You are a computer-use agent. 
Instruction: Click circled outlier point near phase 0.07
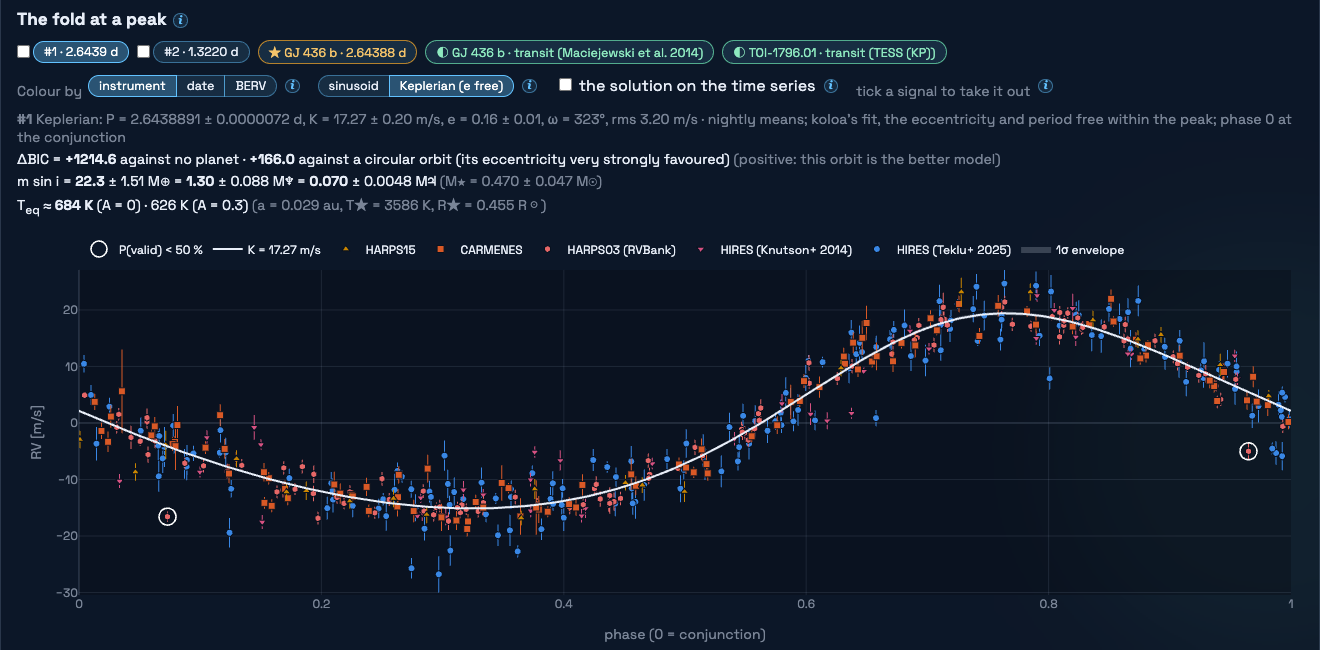coord(167,517)
